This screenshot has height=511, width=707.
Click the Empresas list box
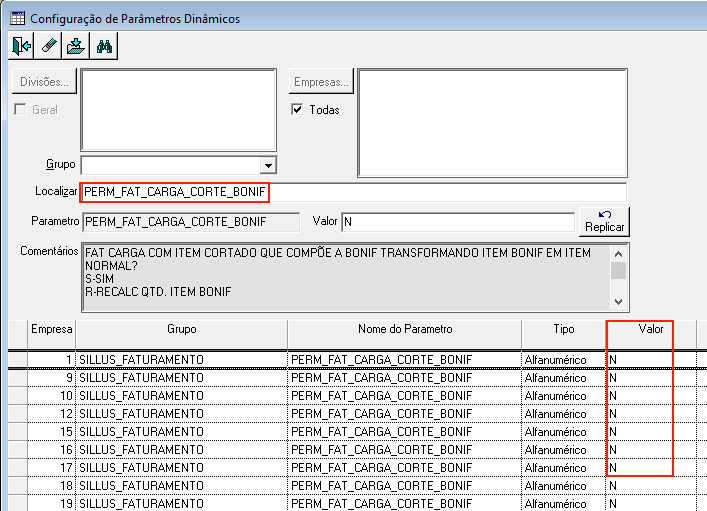[492, 123]
